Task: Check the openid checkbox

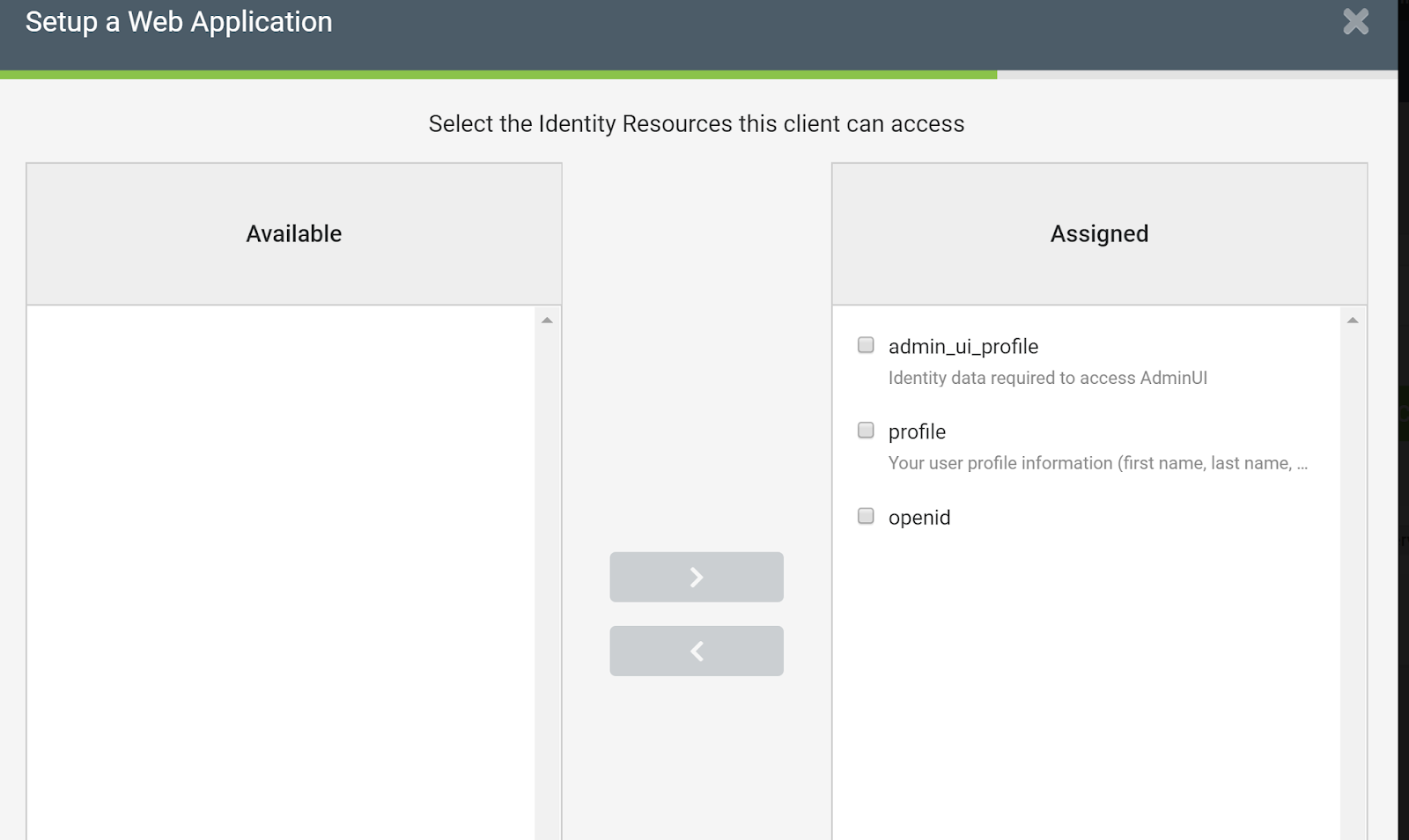Action: tap(866, 516)
